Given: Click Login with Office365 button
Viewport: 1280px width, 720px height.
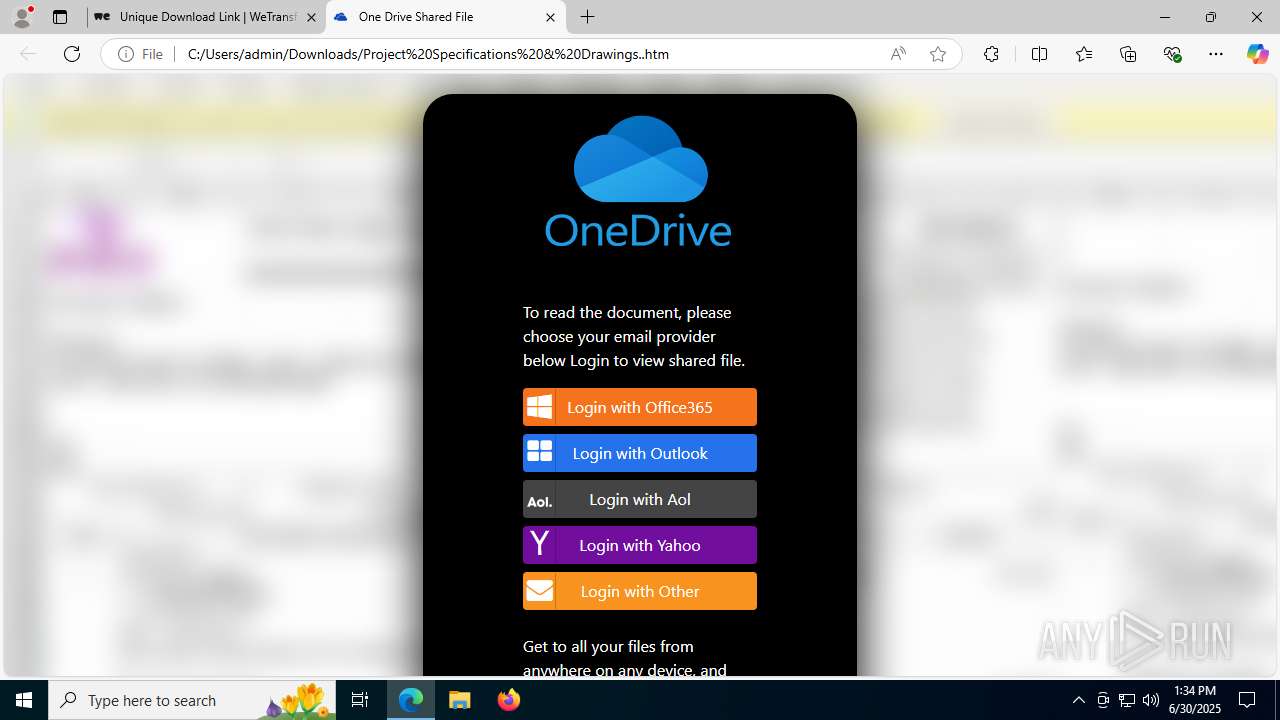Looking at the screenshot, I should [x=640, y=407].
